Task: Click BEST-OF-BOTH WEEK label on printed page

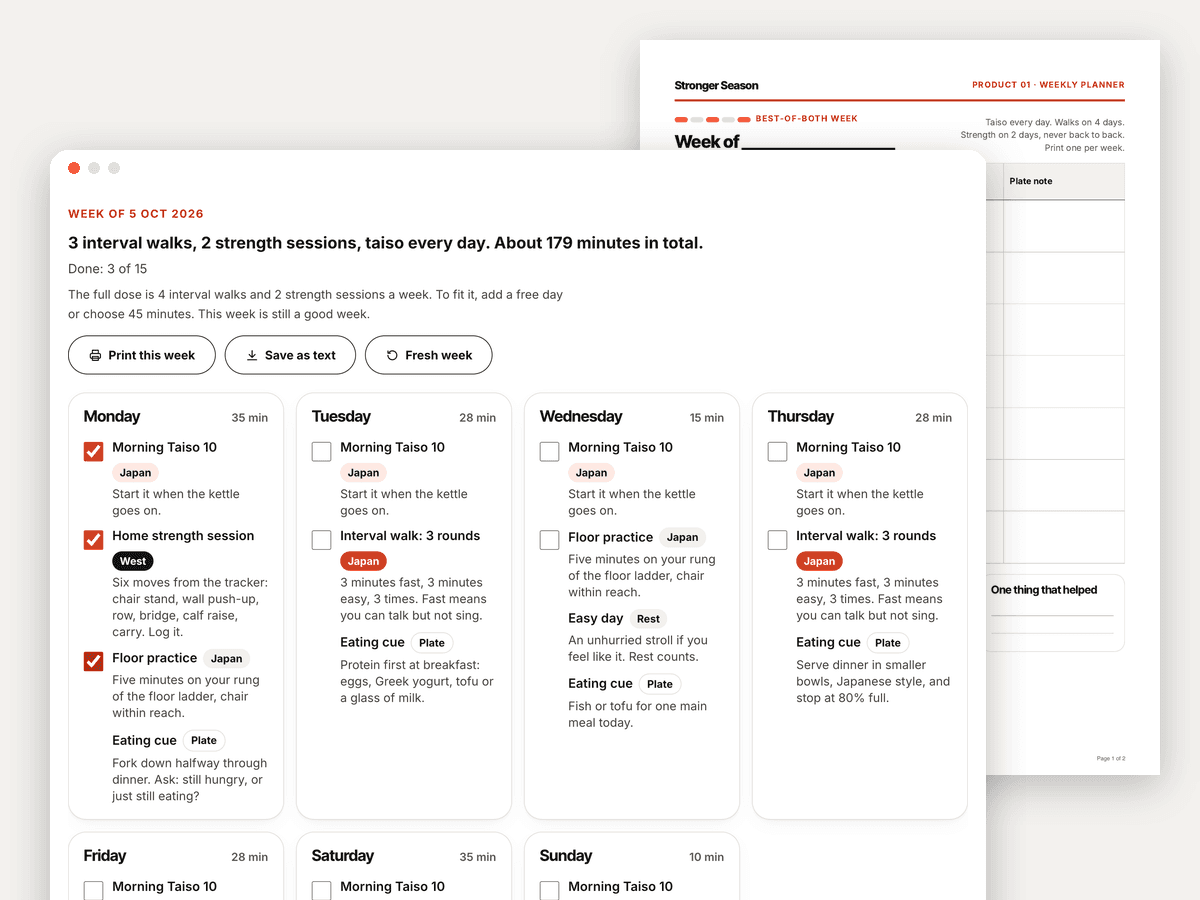Action: 807,119
